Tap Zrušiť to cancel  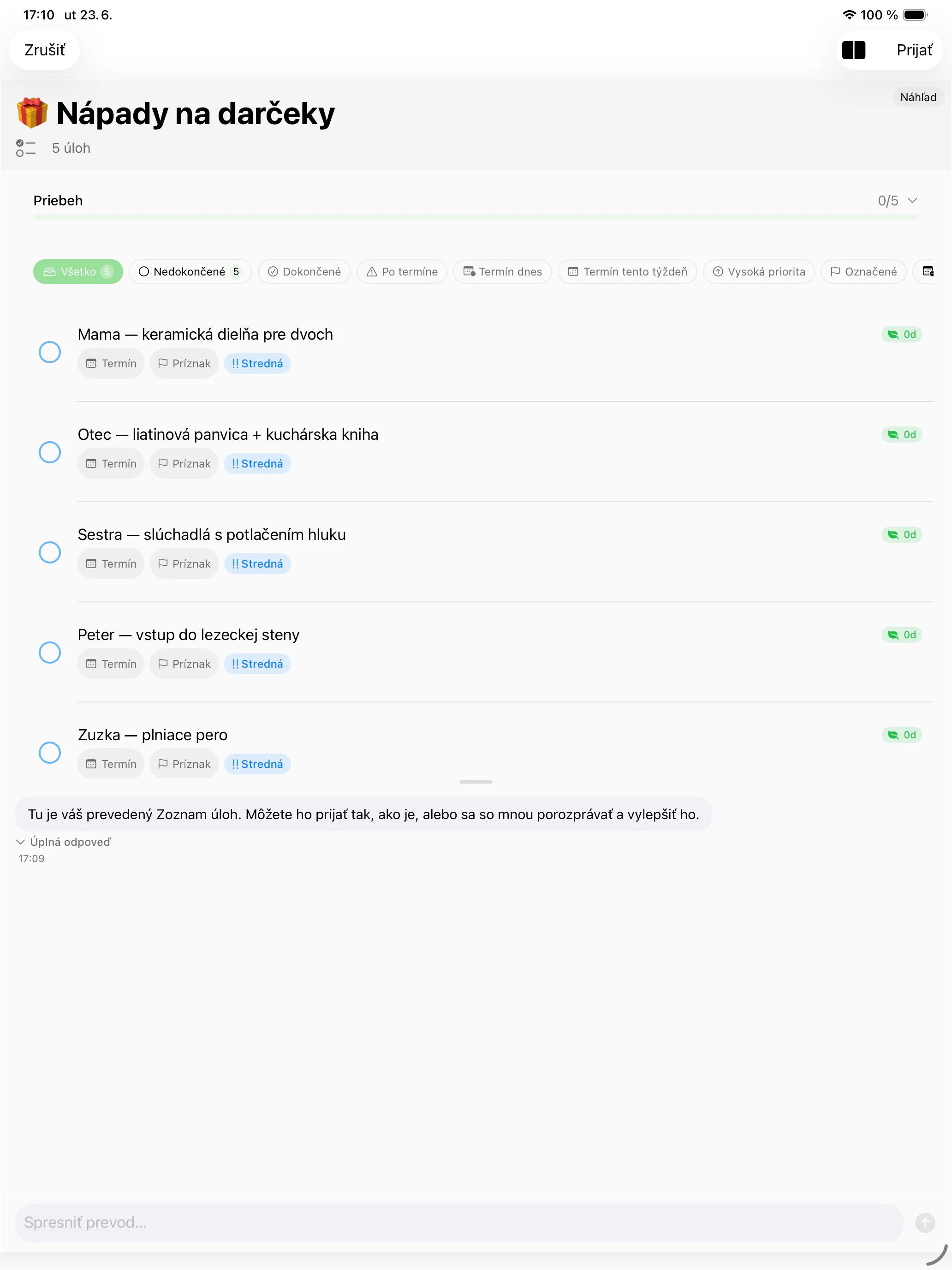[45, 50]
